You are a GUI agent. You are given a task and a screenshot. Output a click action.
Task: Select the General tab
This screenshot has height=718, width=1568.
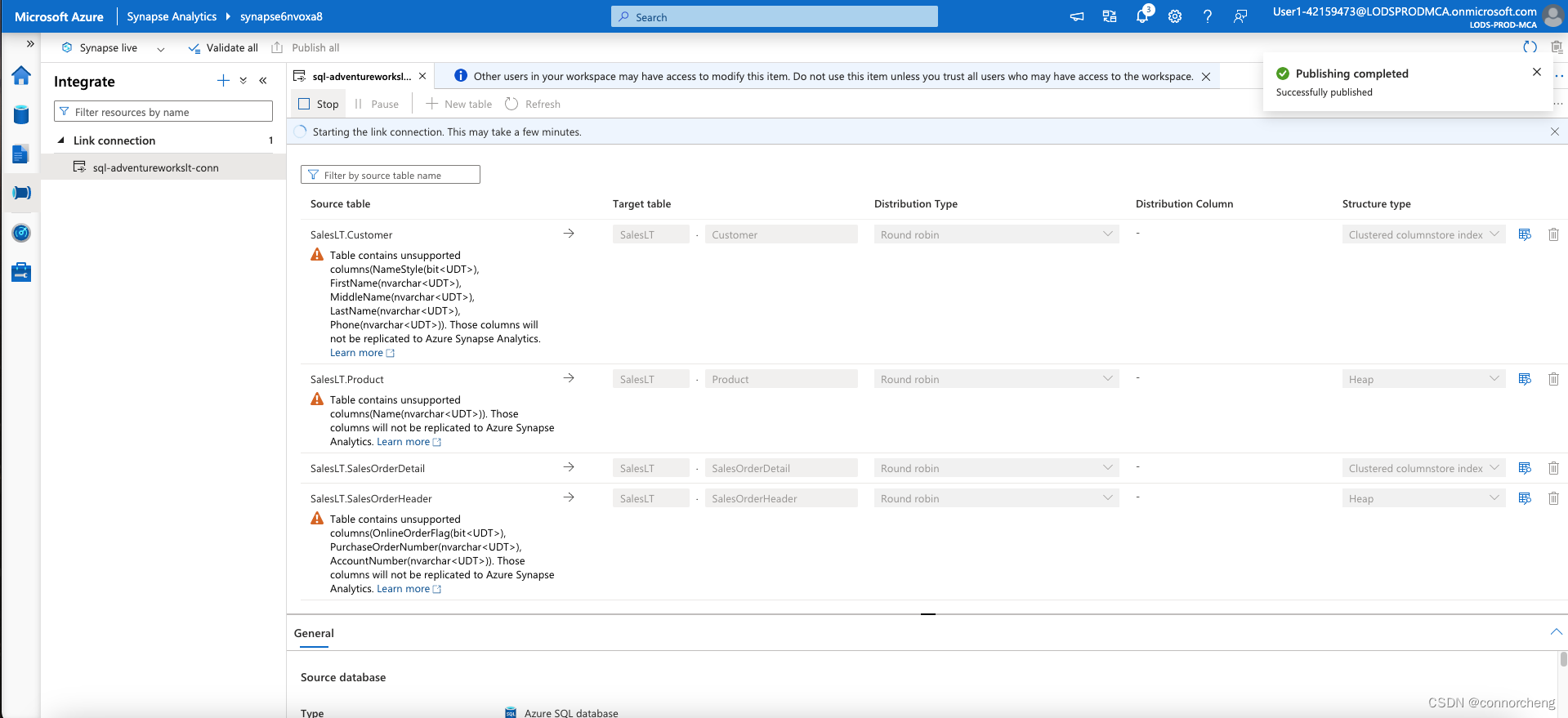click(314, 633)
